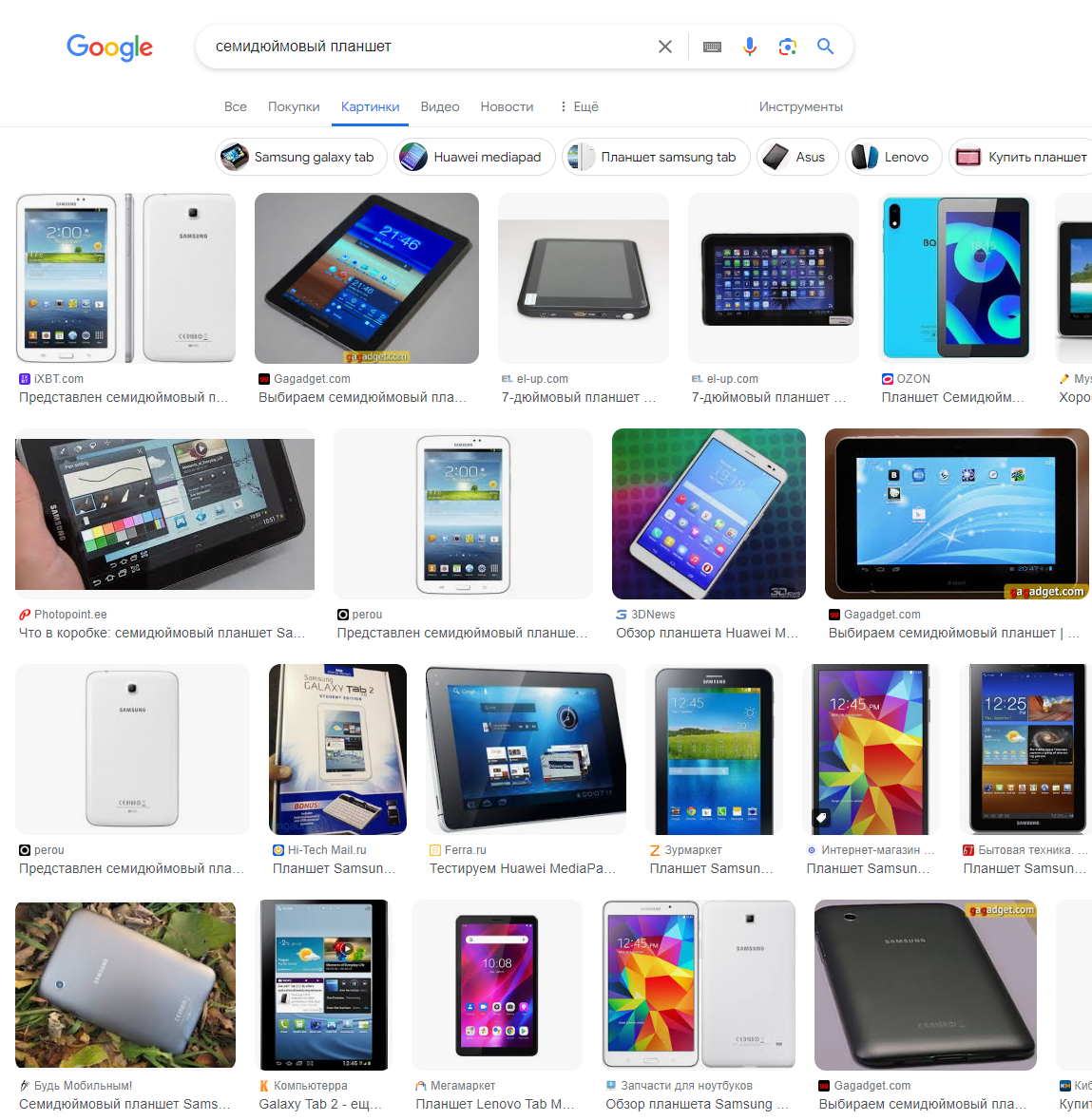Click the blue magnifier search icon
This screenshot has height=1120, width=1092.
826,47
